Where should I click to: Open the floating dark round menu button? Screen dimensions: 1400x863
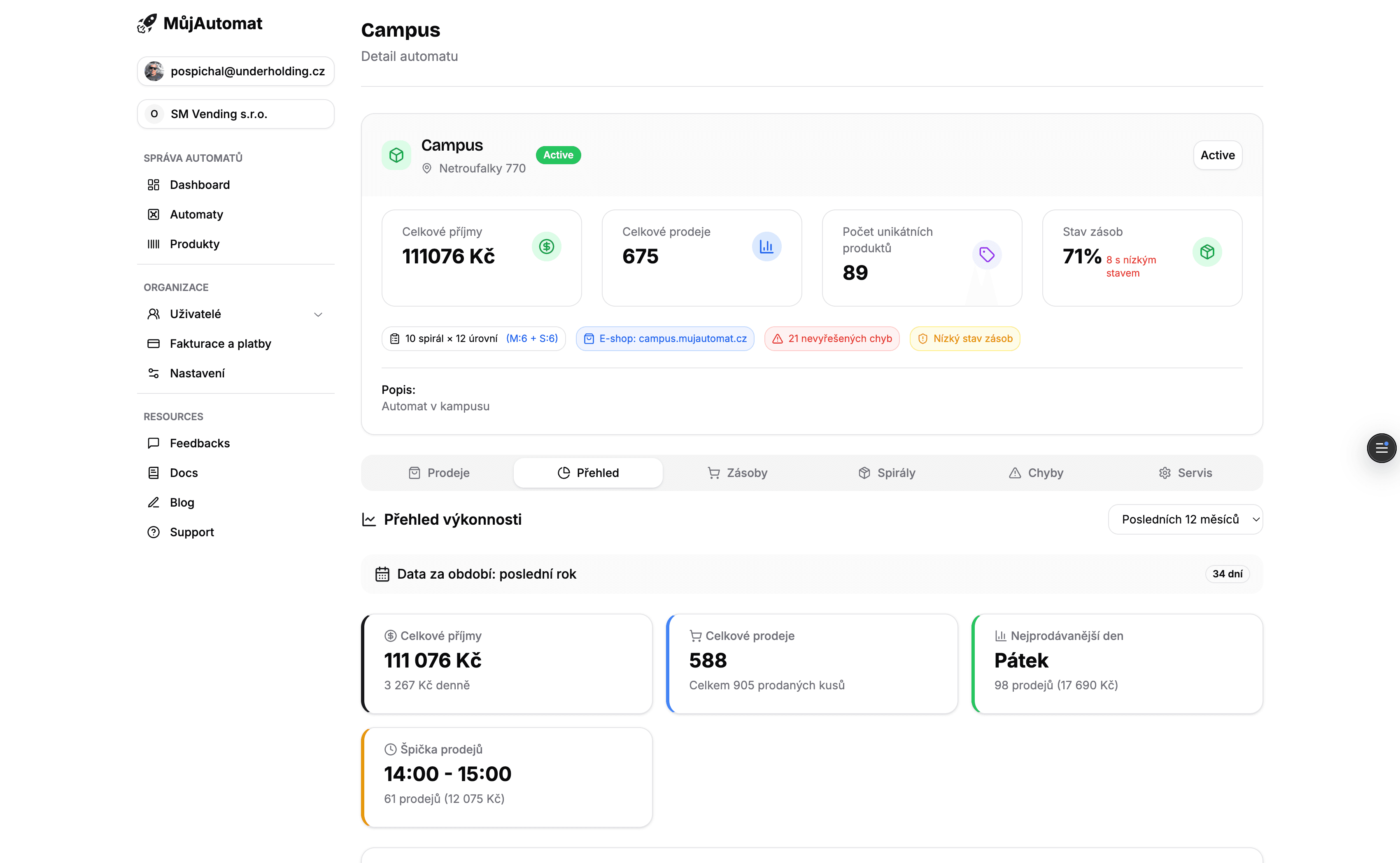point(1381,448)
